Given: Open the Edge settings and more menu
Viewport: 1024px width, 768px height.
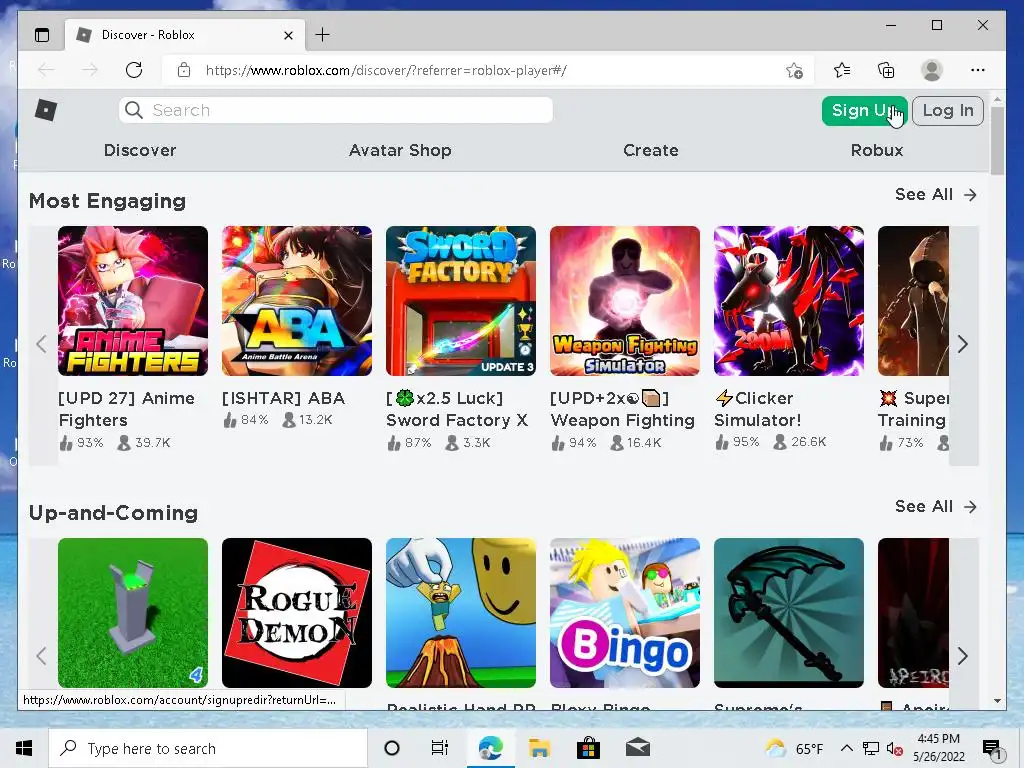Looking at the screenshot, I should point(978,70).
